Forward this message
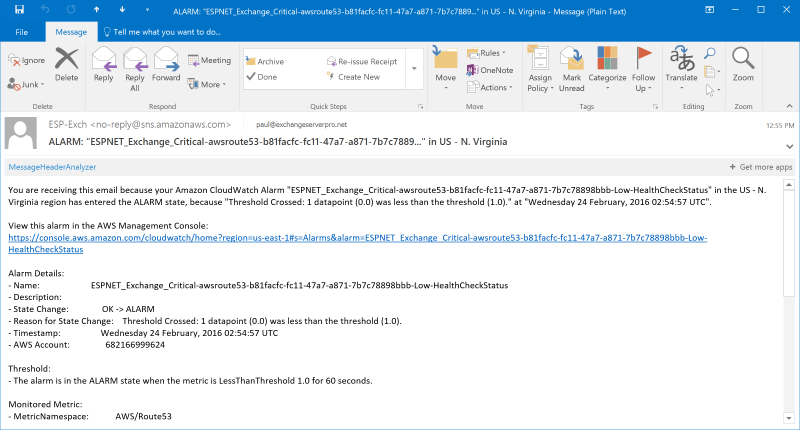 pyautogui.click(x=166, y=59)
